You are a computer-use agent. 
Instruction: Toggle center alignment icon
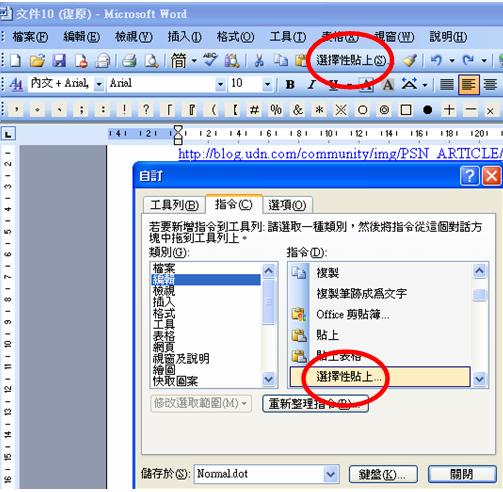coord(490,84)
